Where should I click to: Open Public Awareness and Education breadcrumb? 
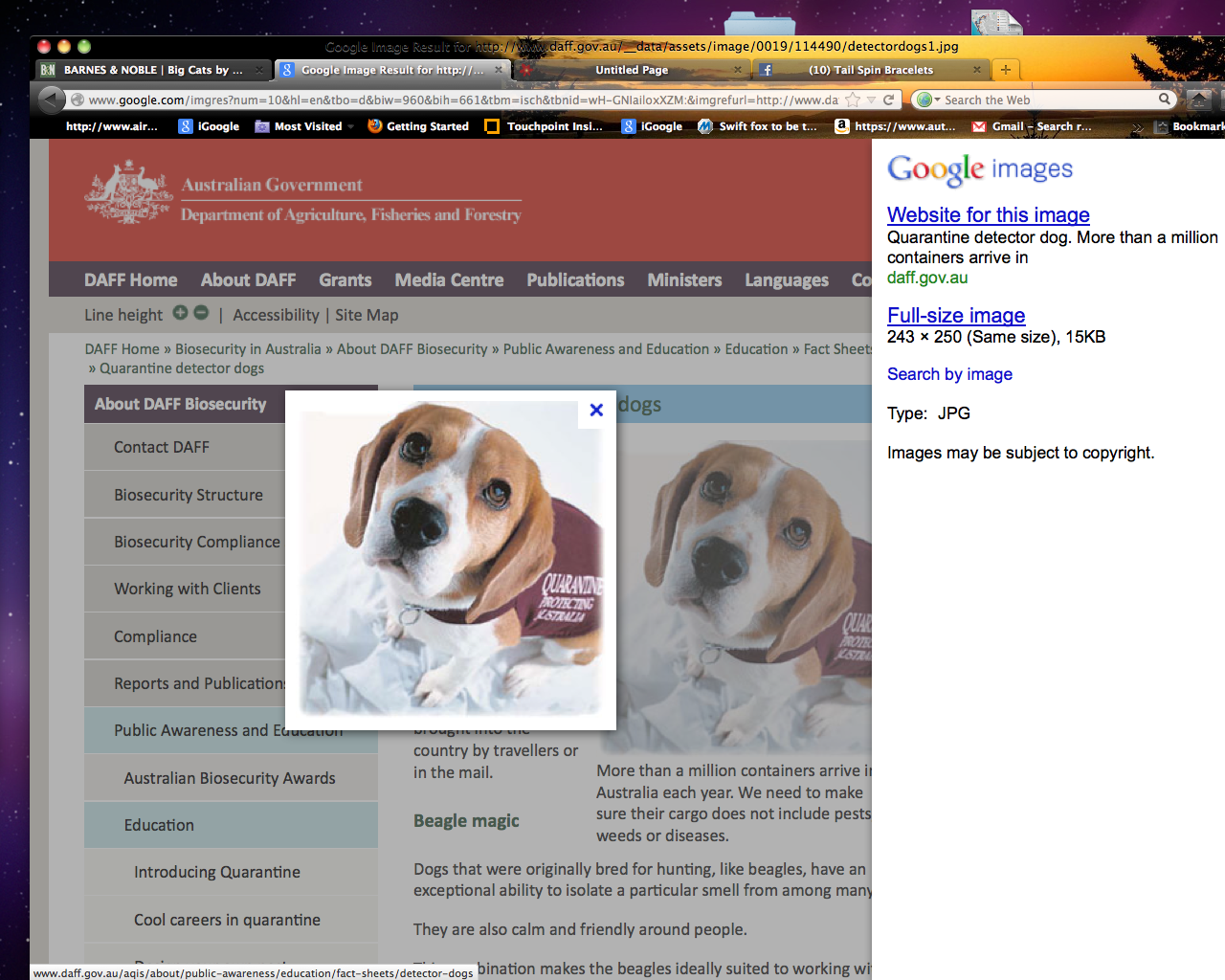607,349
